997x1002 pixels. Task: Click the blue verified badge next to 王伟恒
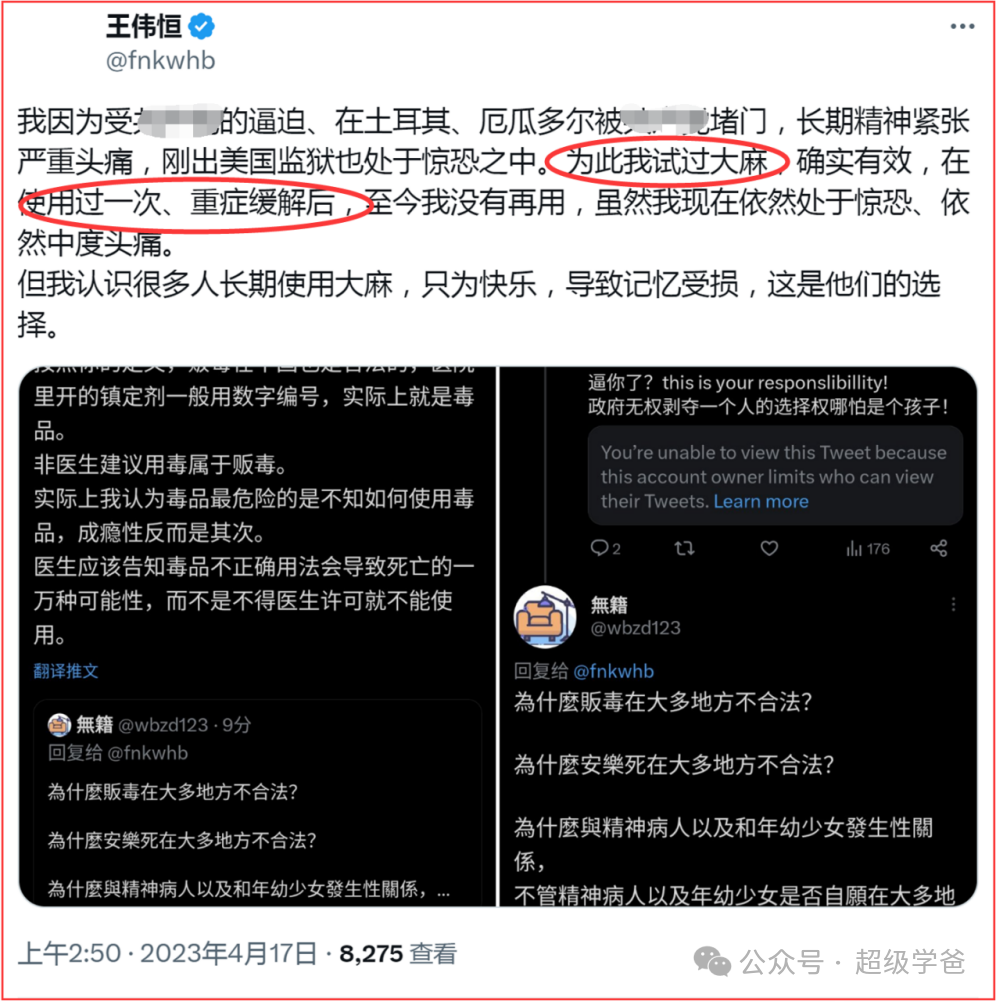coord(201,26)
